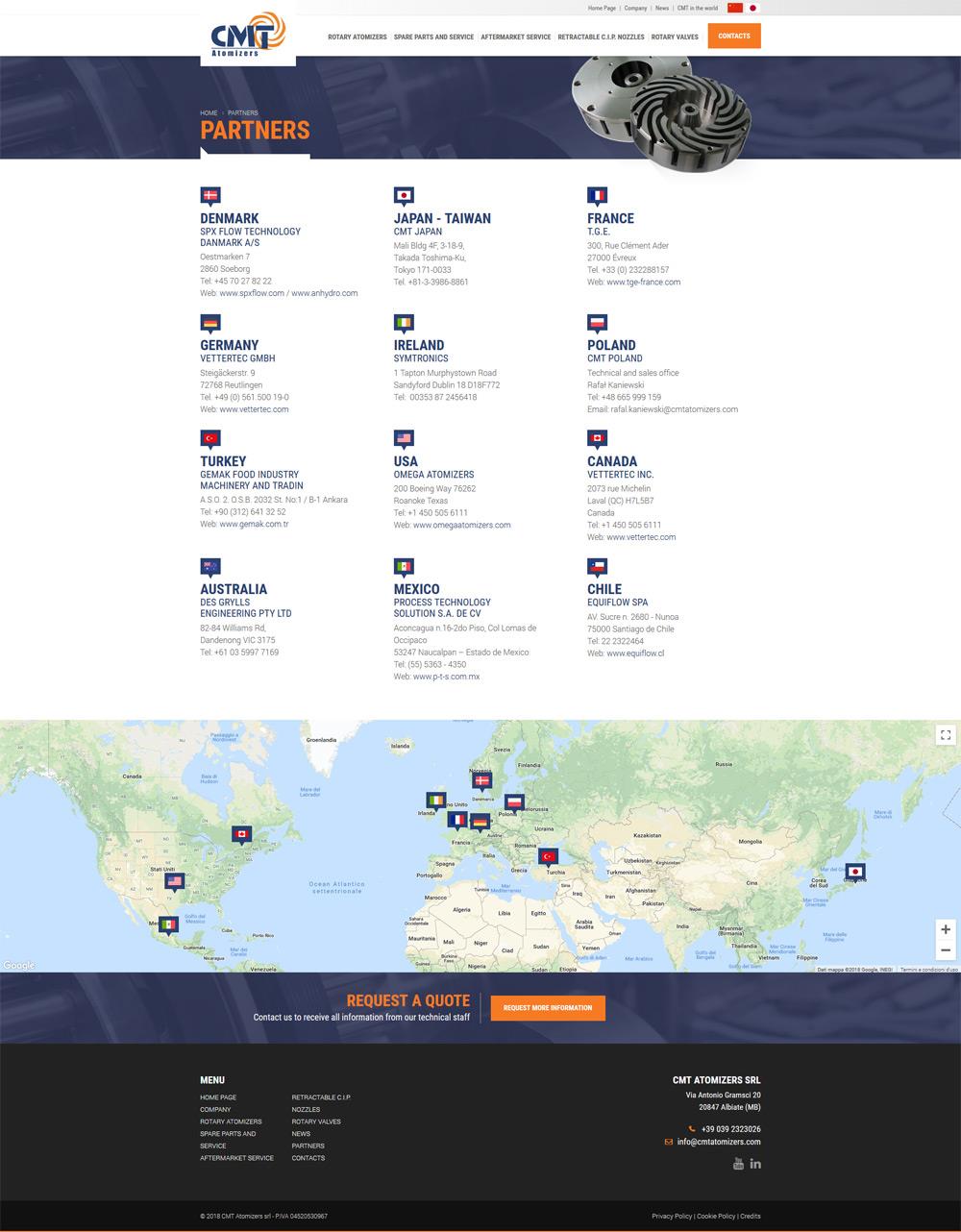Switch to Japanese language flag

753,8
